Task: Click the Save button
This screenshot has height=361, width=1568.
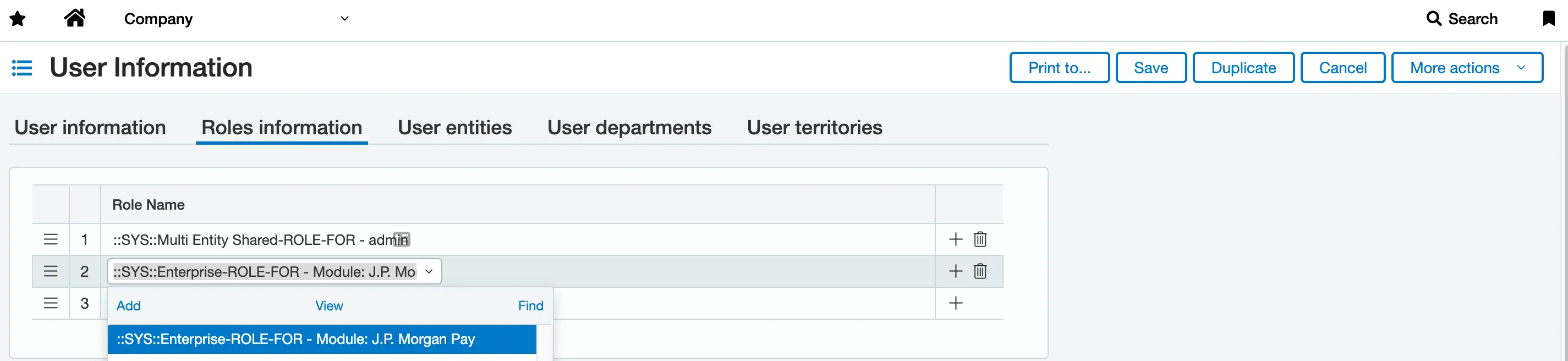Action: click(1150, 68)
